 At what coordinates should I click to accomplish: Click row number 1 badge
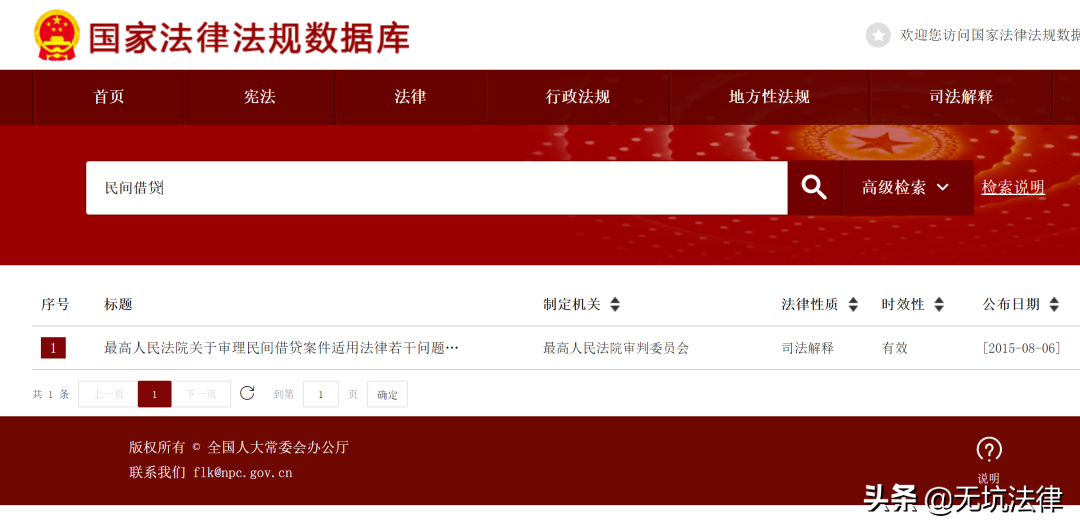click(53, 348)
